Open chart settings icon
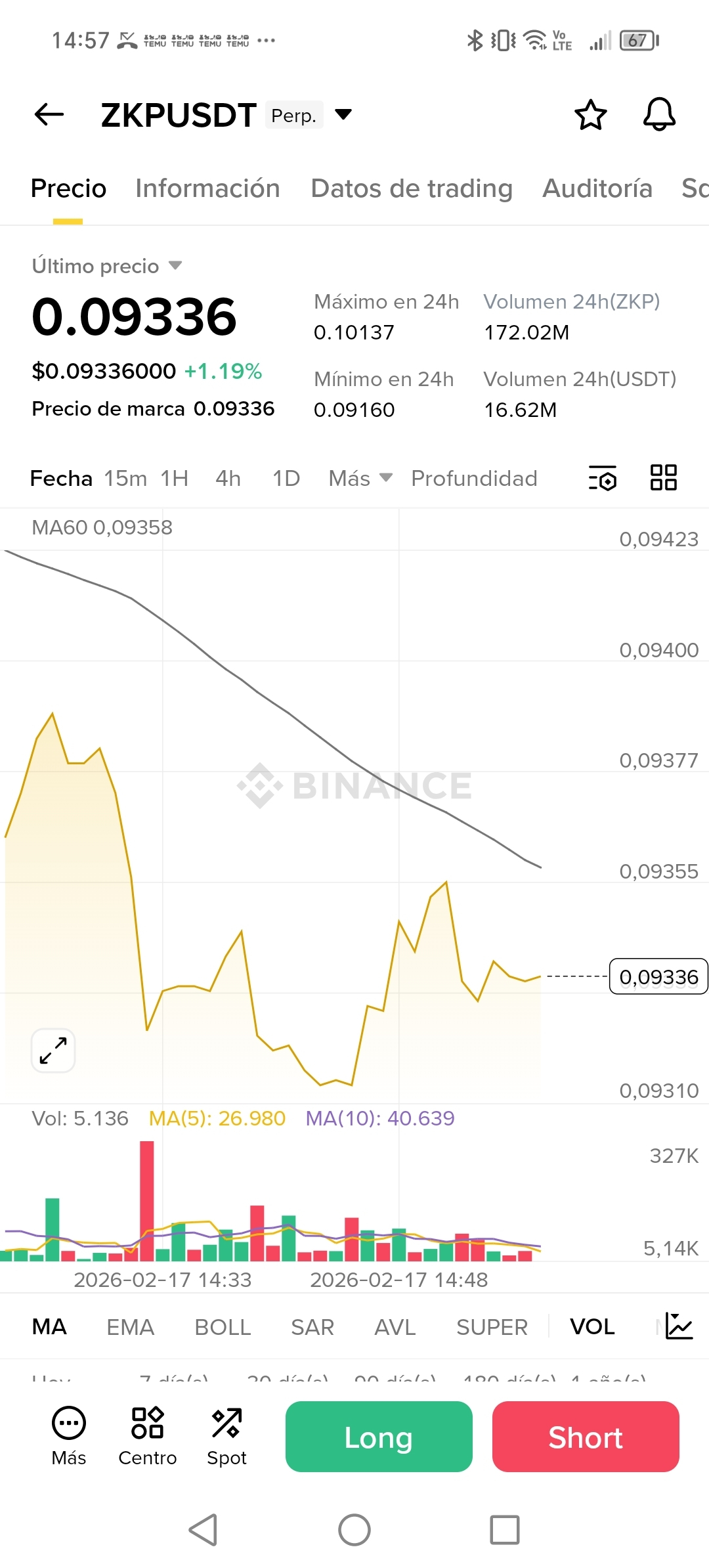This screenshot has height=1568, width=709. point(603,478)
